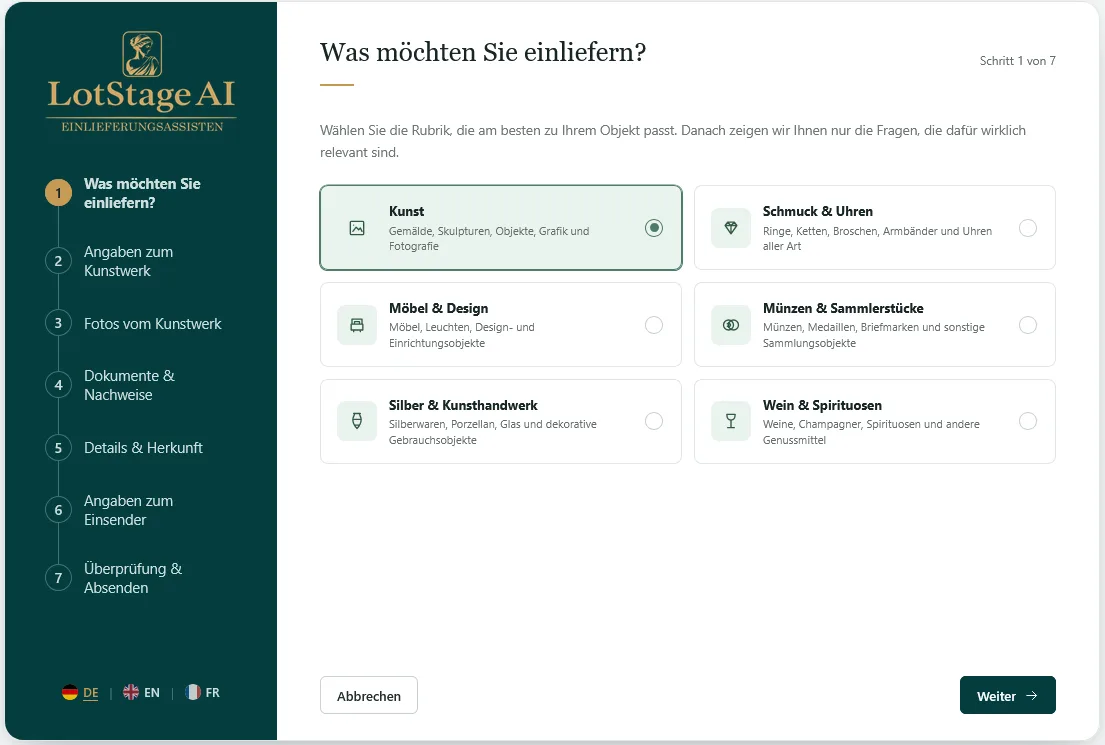Click the 'Wählen Sie die Rubrik' instruction paragraph
1105x745 pixels.
click(x=673, y=141)
